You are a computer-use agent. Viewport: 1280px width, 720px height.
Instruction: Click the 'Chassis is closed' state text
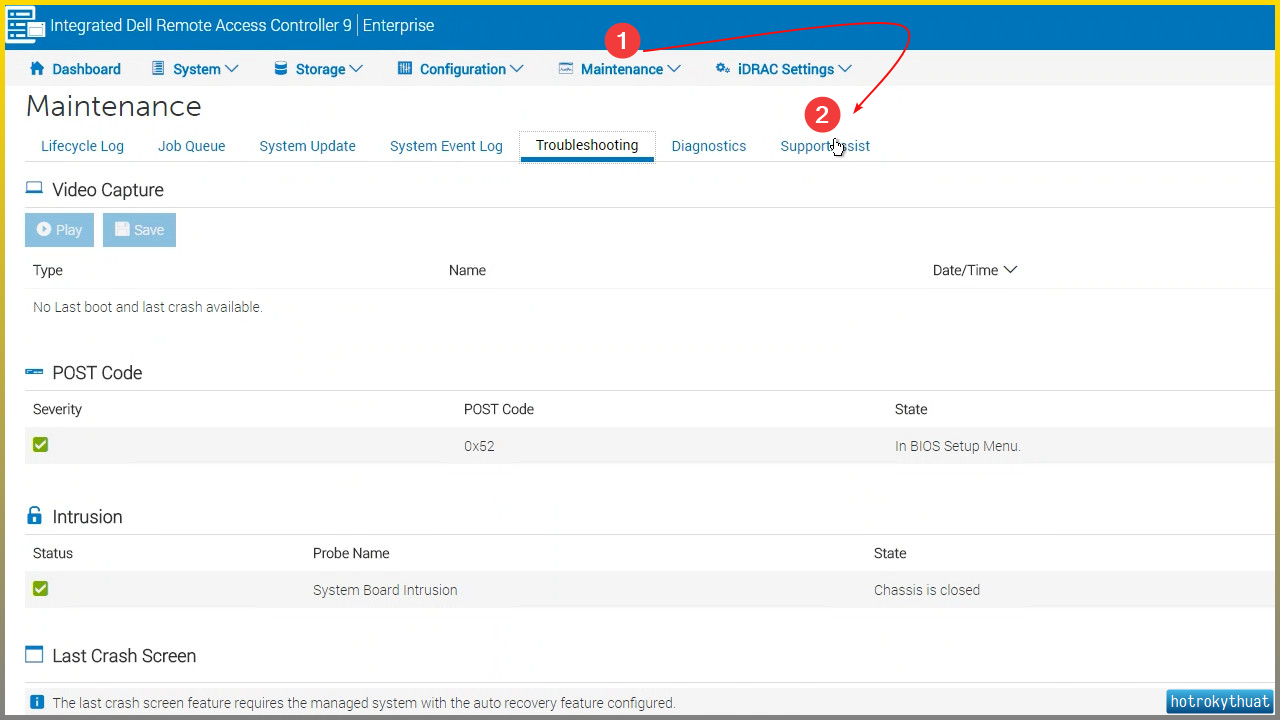click(x=927, y=590)
